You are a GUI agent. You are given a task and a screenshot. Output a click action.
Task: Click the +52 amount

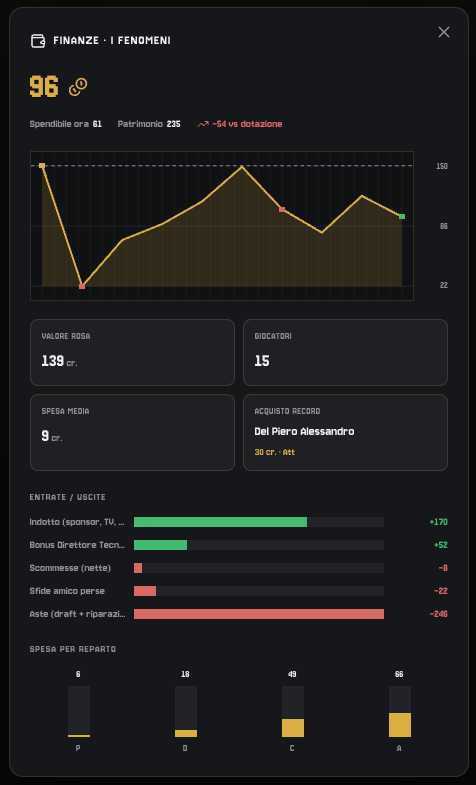[440, 545]
